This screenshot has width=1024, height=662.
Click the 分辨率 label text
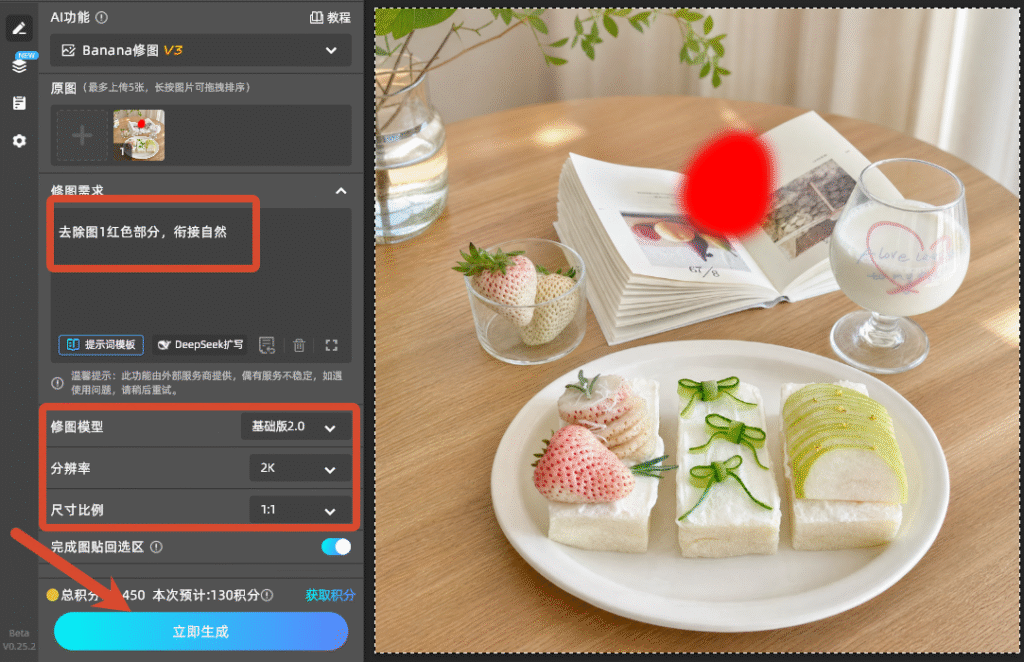[71, 468]
